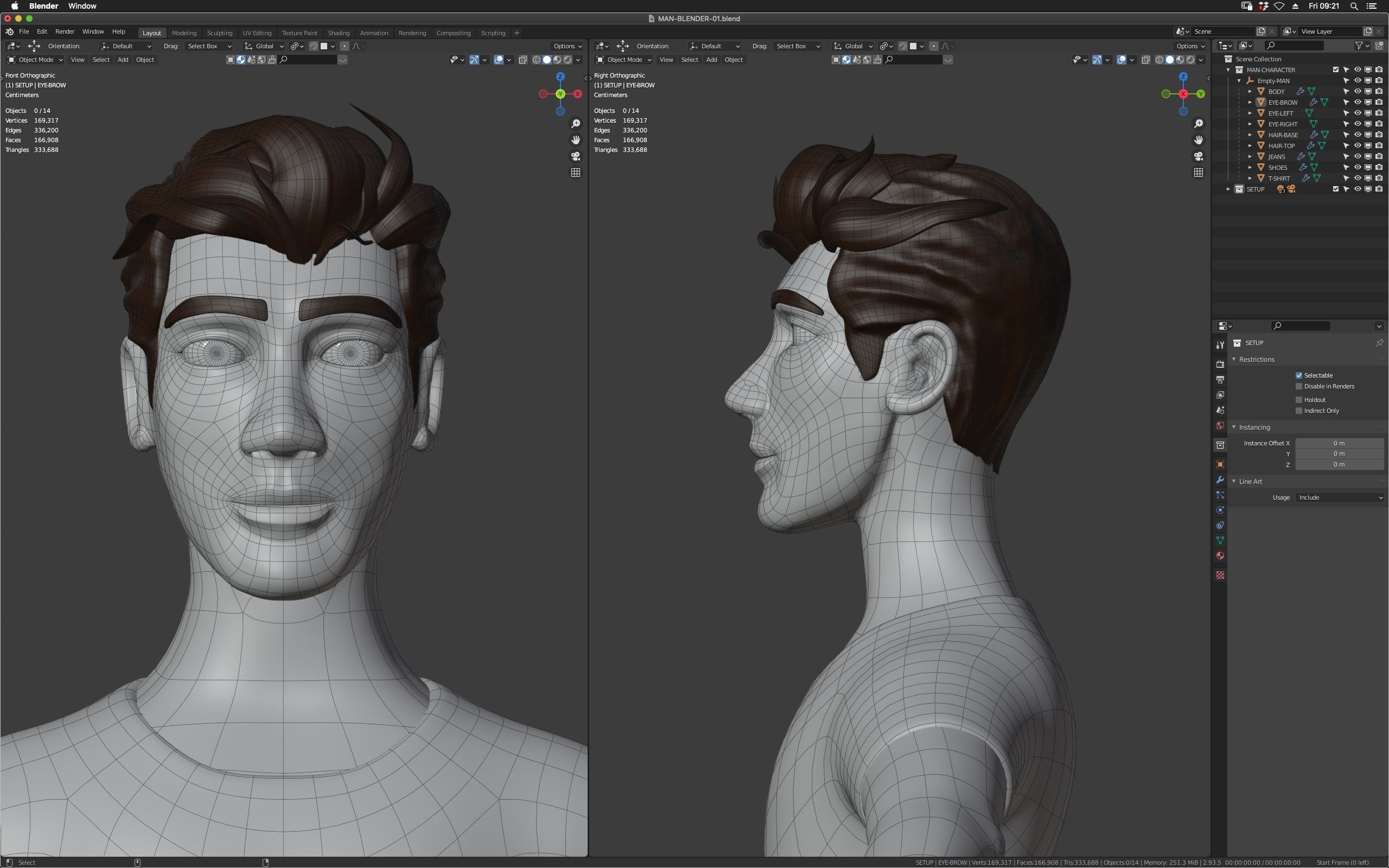Open the Line Art Usage dropdown

click(1339, 497)
